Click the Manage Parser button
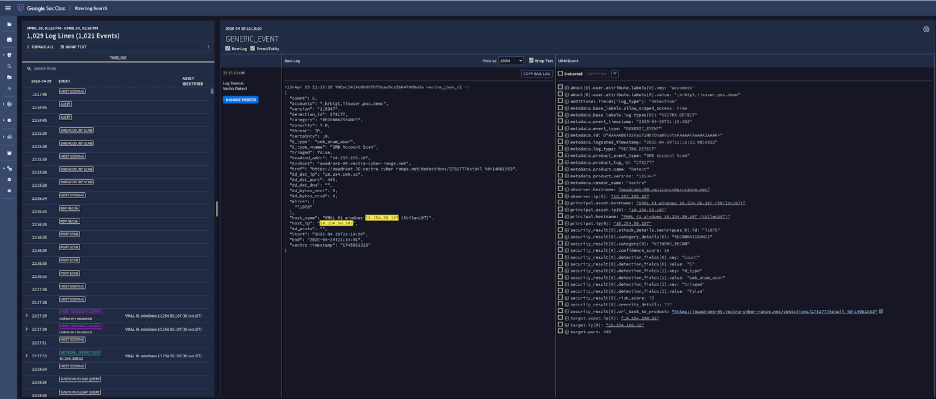Viewport: 936px width, 399px height. tap(241, 100)
